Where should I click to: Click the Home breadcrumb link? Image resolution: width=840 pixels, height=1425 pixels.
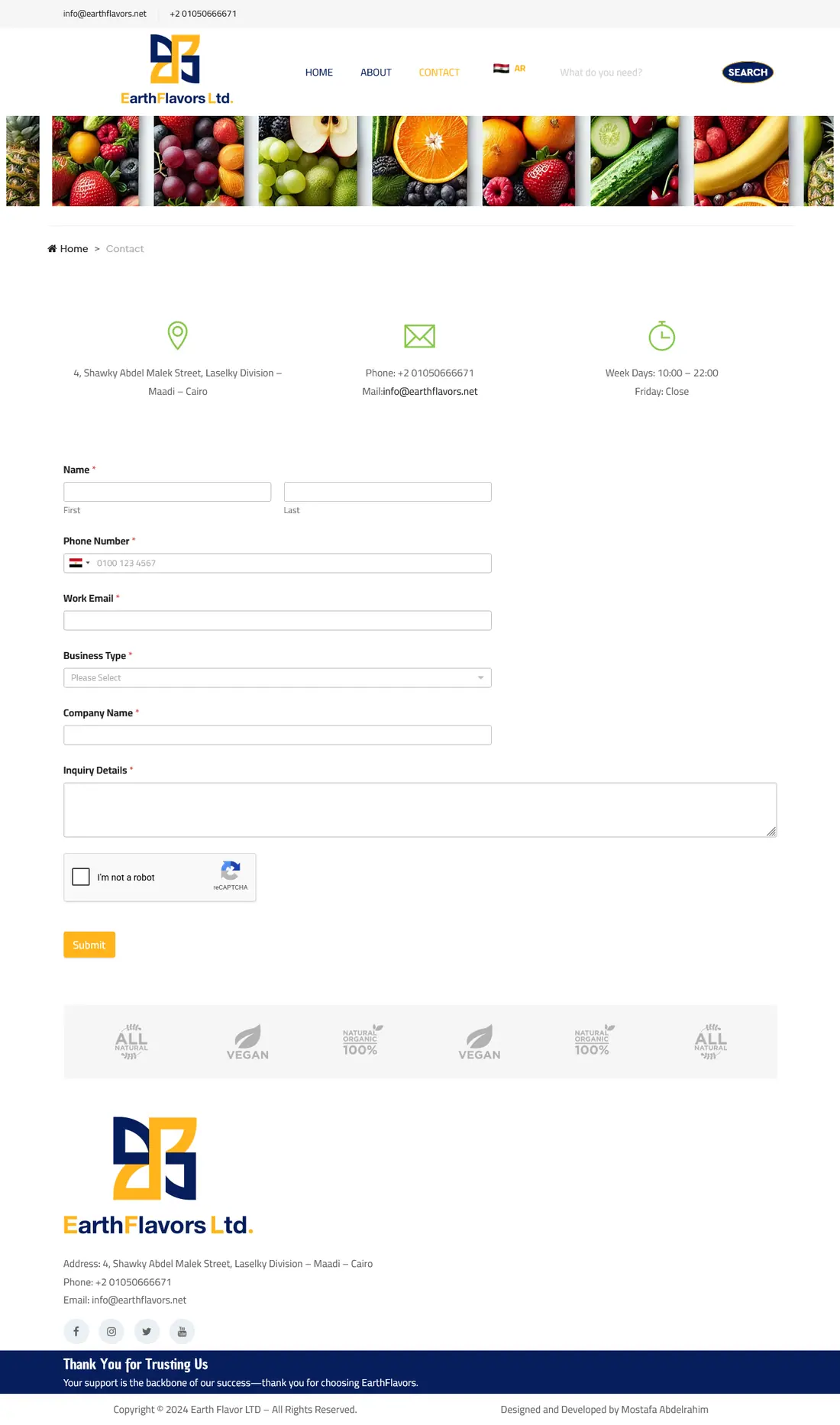[x=74, y=249]
